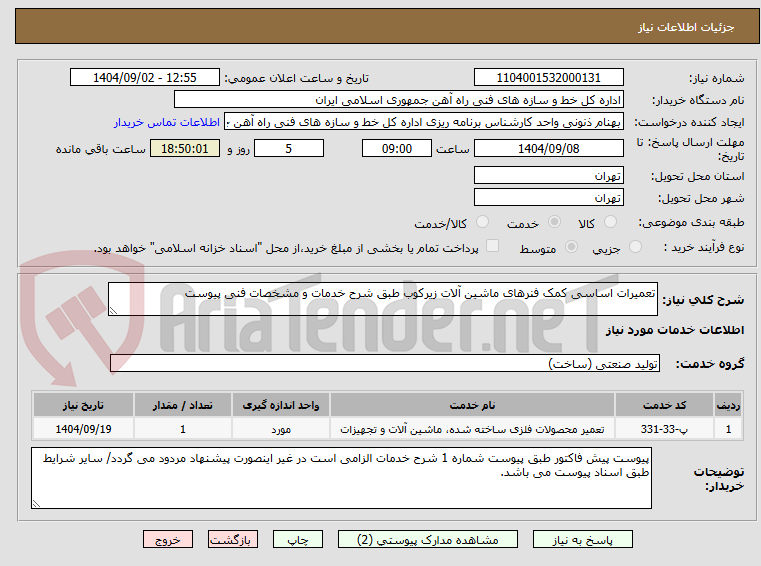
Task: Choose متوسط purchase process radio
Action: 572,247
